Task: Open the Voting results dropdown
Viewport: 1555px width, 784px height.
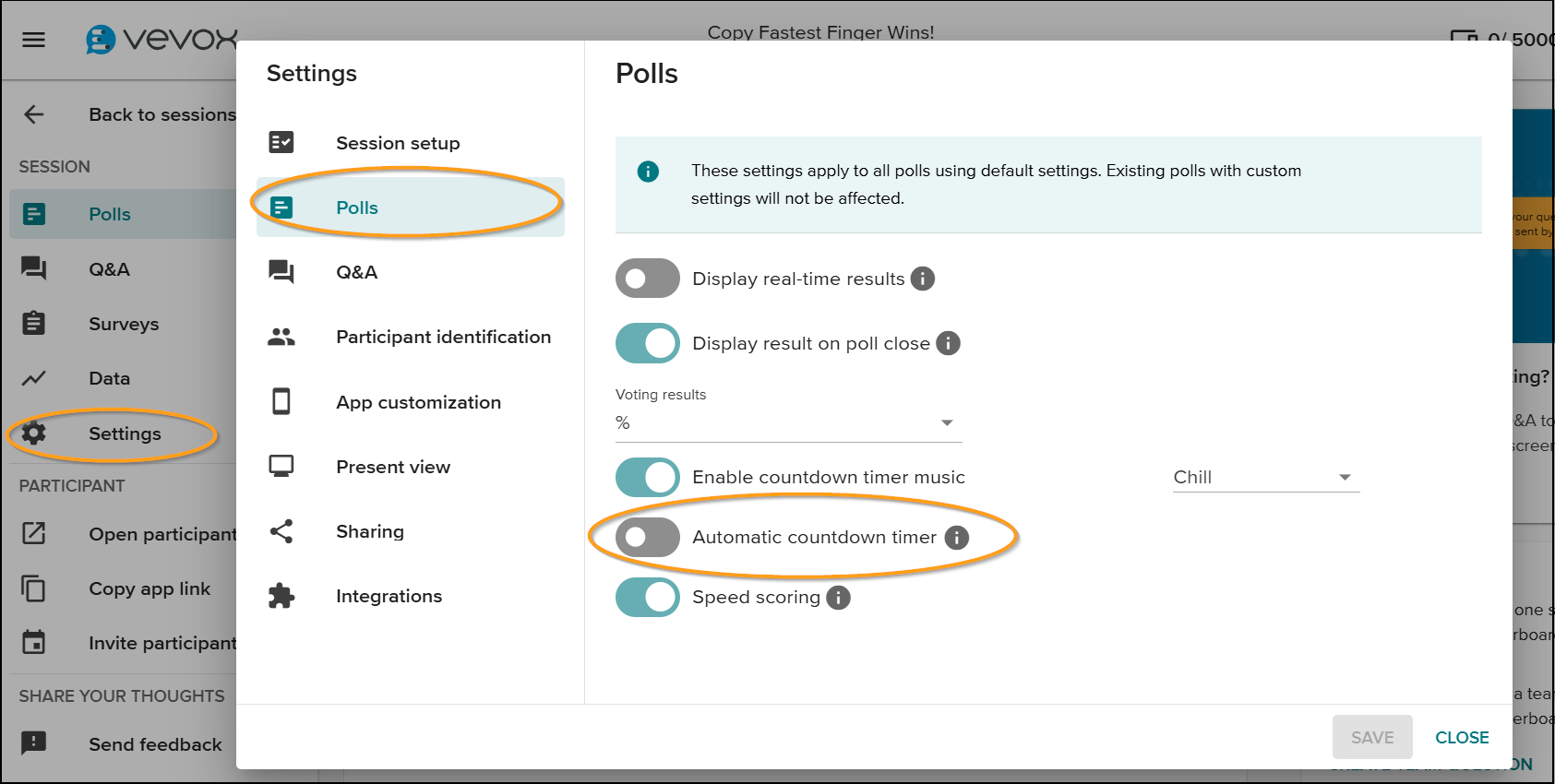Action: coord(788,422)
